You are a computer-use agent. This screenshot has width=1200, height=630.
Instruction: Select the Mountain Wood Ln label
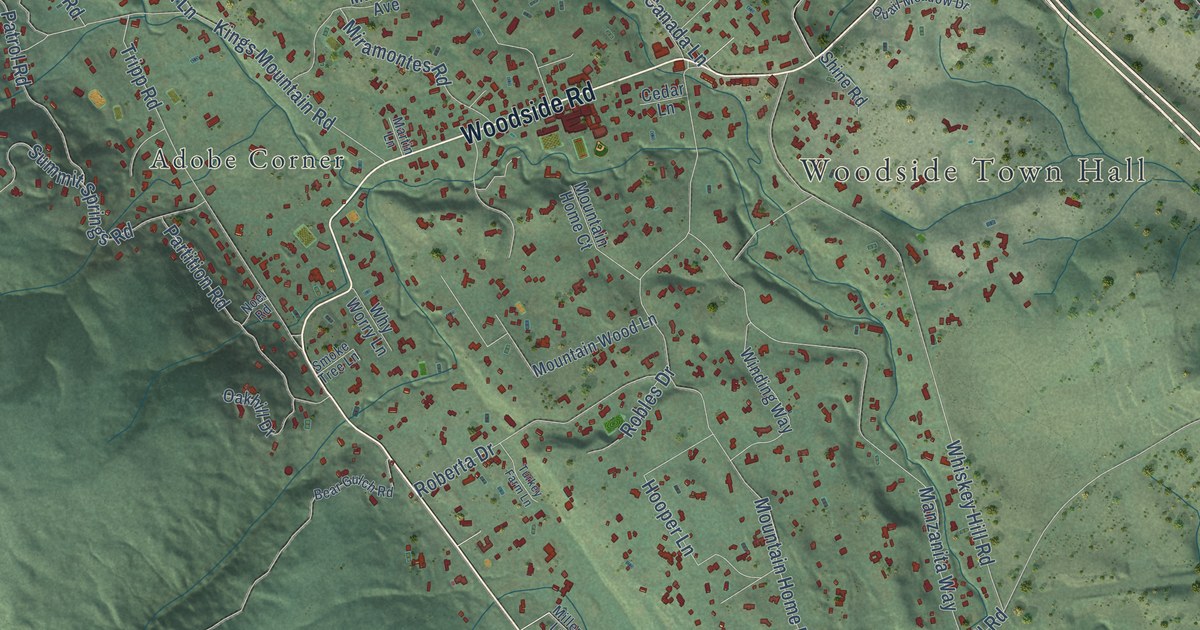point(594,346)
